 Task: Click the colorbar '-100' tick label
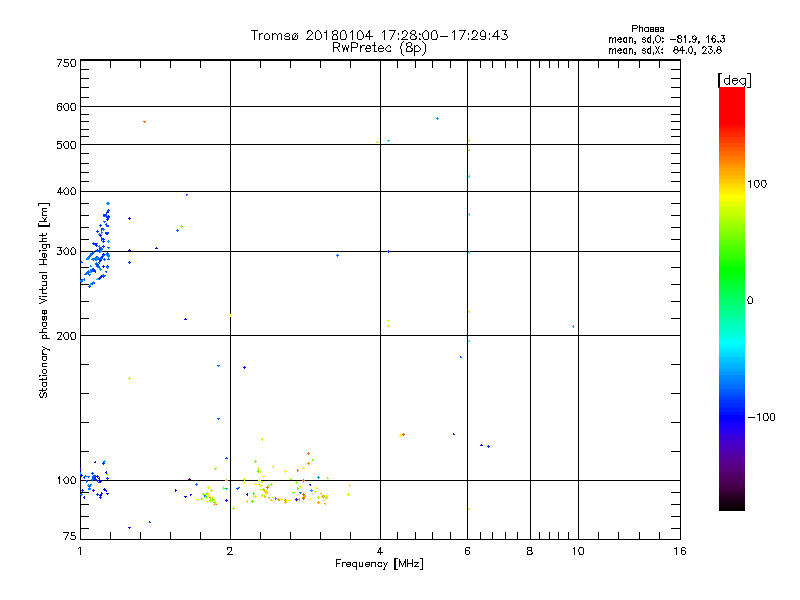coord(761,417)
